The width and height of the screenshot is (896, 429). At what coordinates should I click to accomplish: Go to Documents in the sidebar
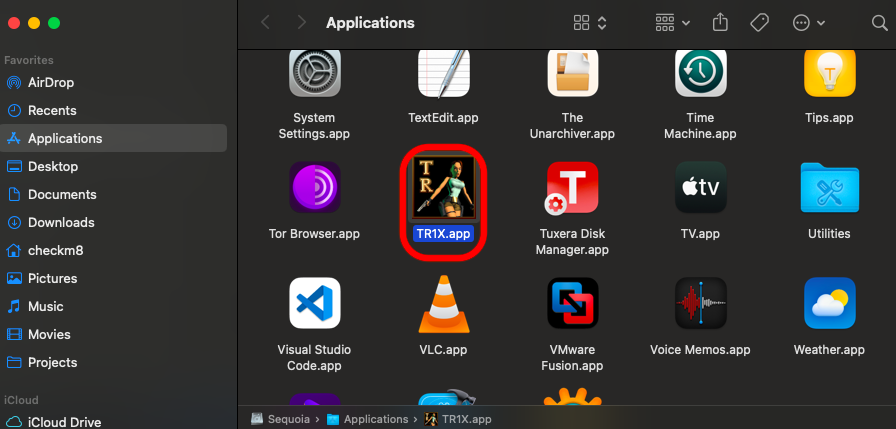pos(62,194)
